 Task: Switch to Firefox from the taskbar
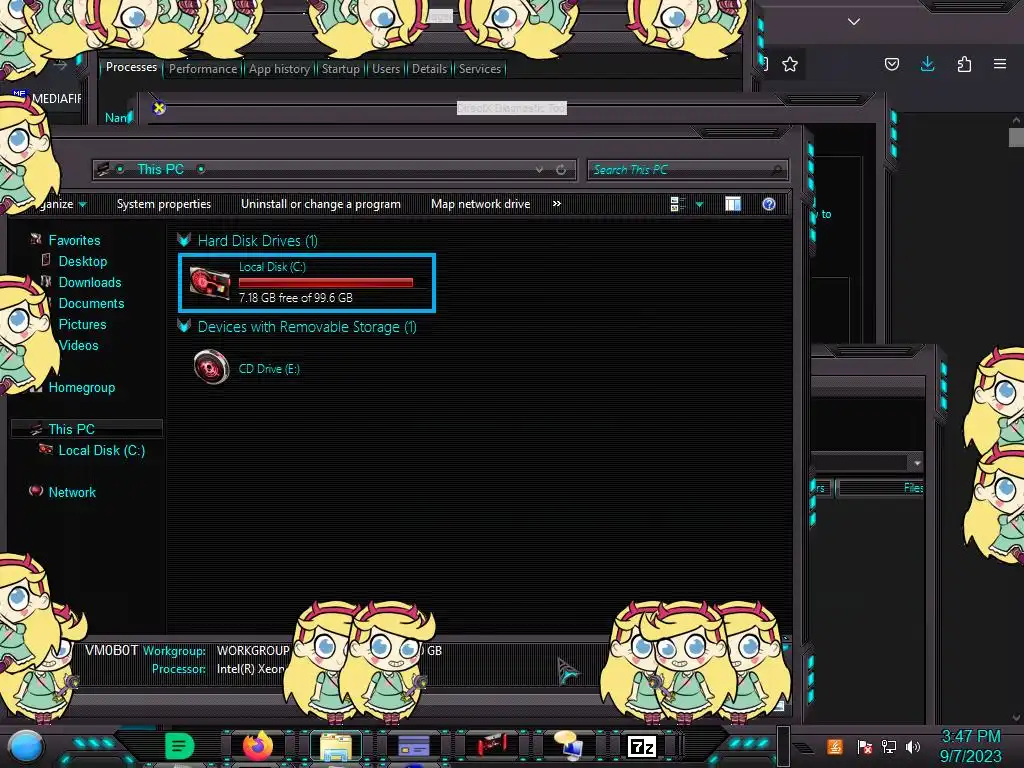tap(257, 746)
